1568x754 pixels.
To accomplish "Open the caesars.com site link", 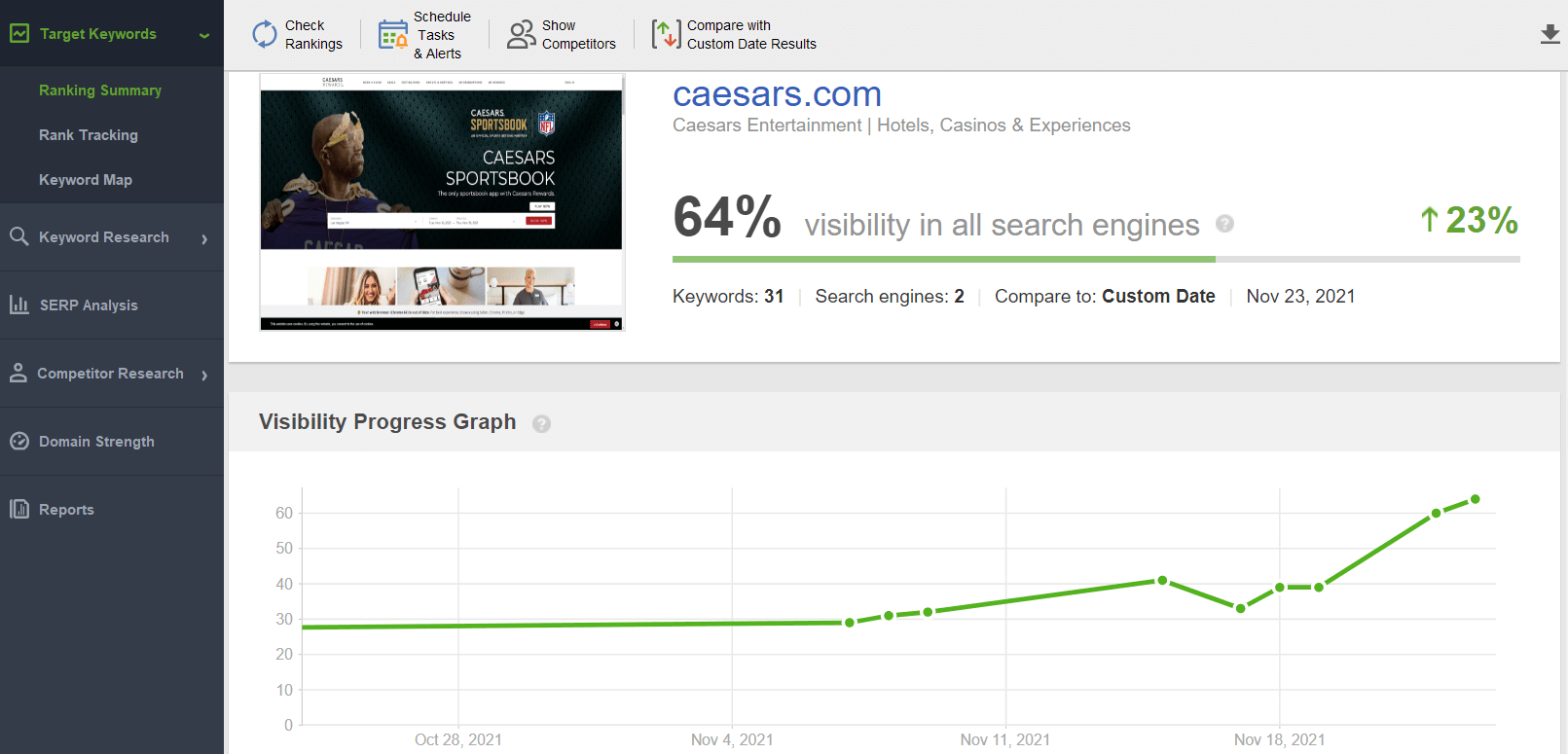I will coord(777,94).
